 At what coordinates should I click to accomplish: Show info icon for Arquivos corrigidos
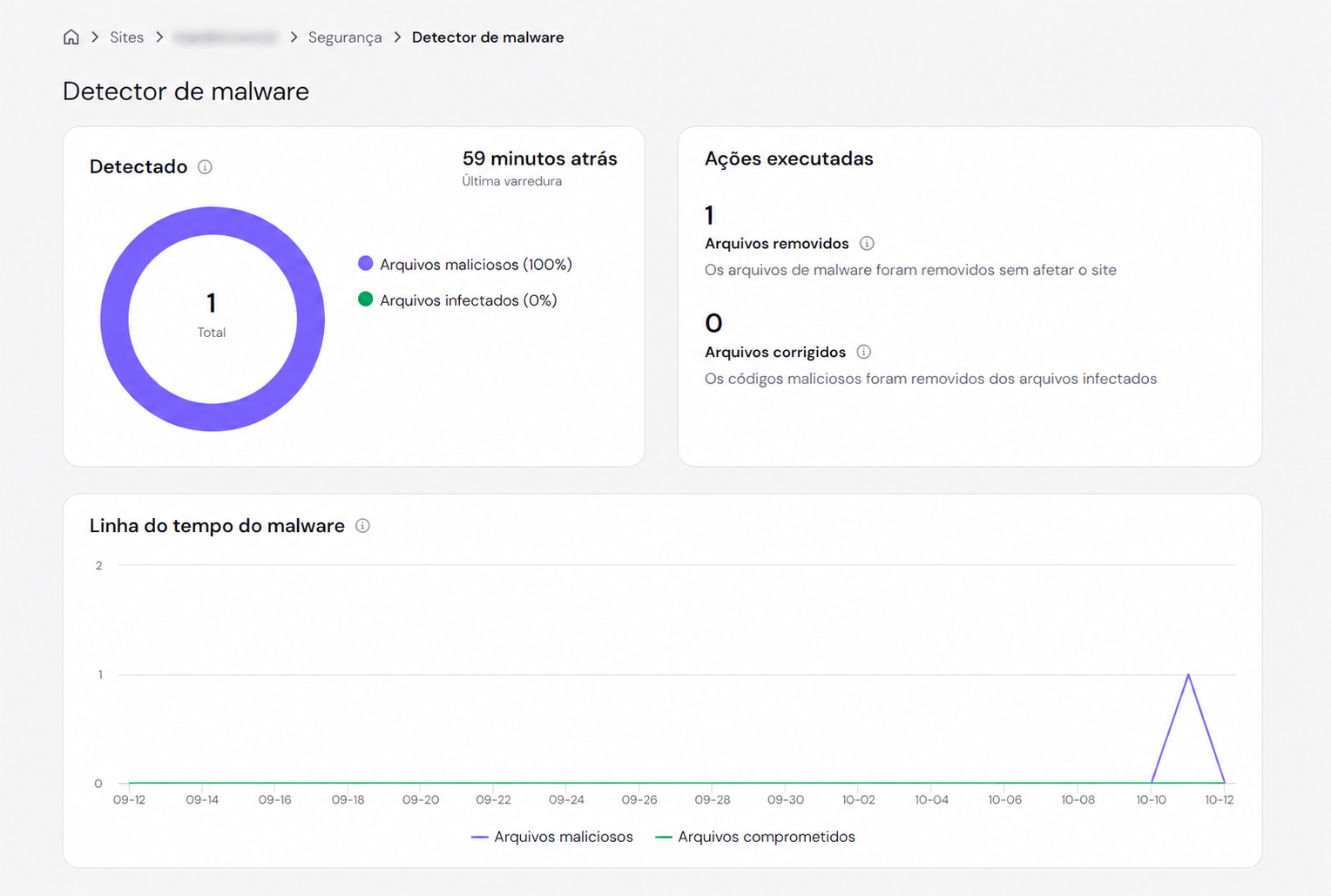[x=863, y=352]
